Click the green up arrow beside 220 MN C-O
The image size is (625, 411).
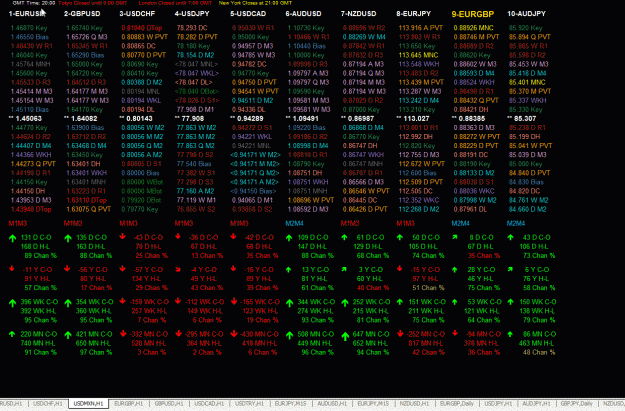pos(12,334)
